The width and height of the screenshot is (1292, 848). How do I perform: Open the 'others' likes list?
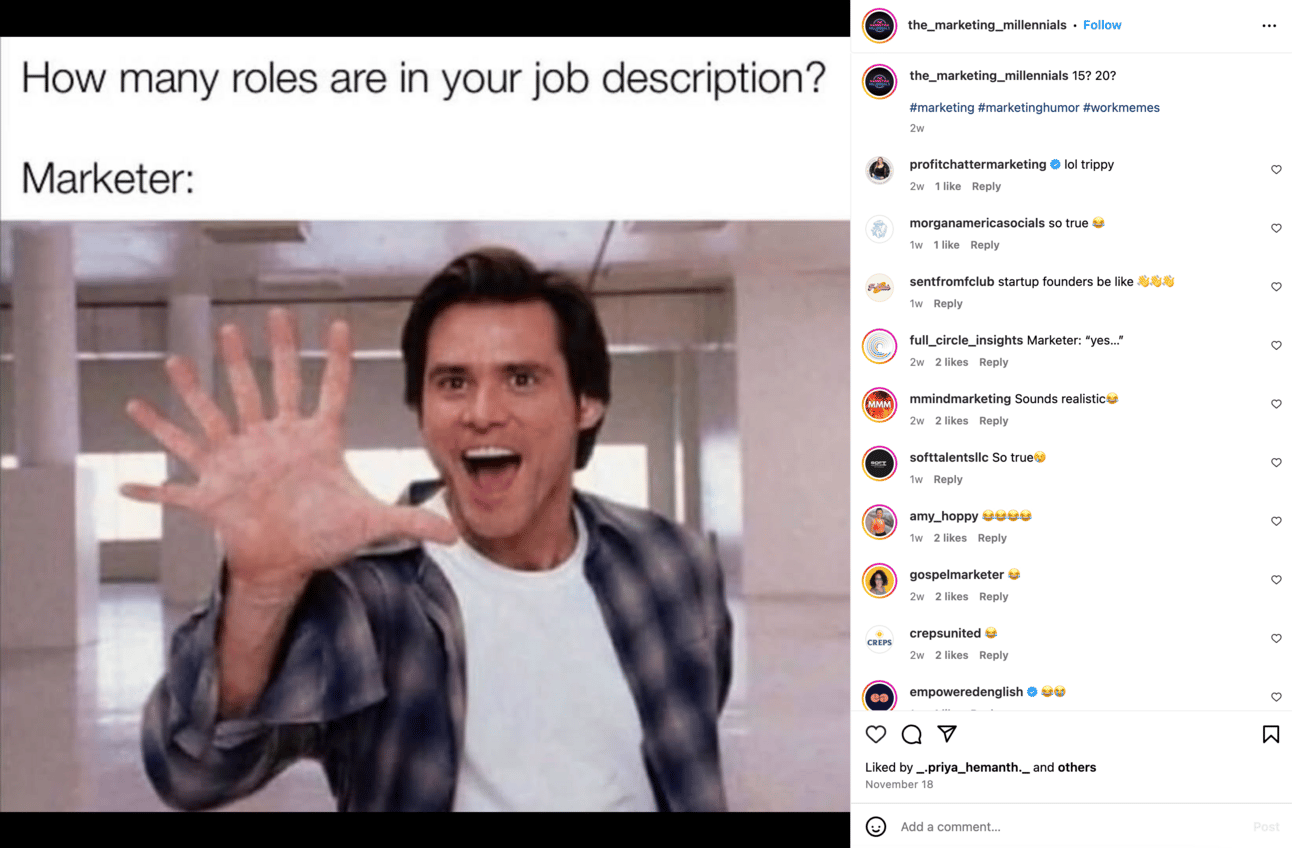(1077, 768)
